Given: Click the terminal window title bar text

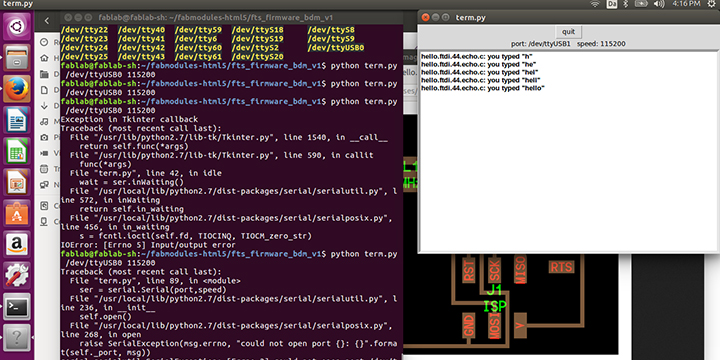Looking at the screenshot, I should coord(215,18).
